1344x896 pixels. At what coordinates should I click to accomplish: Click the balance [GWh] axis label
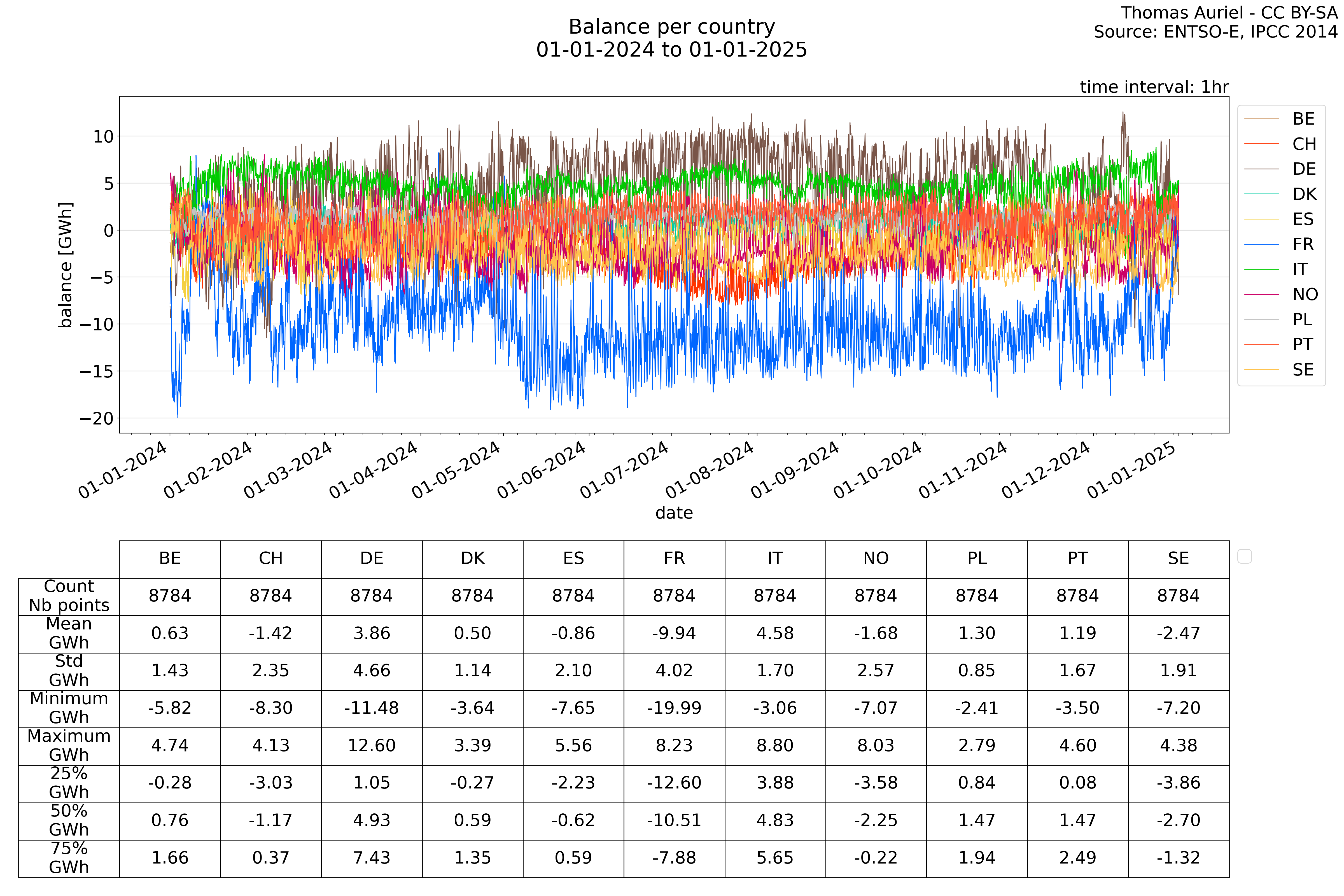coord(66,265)
